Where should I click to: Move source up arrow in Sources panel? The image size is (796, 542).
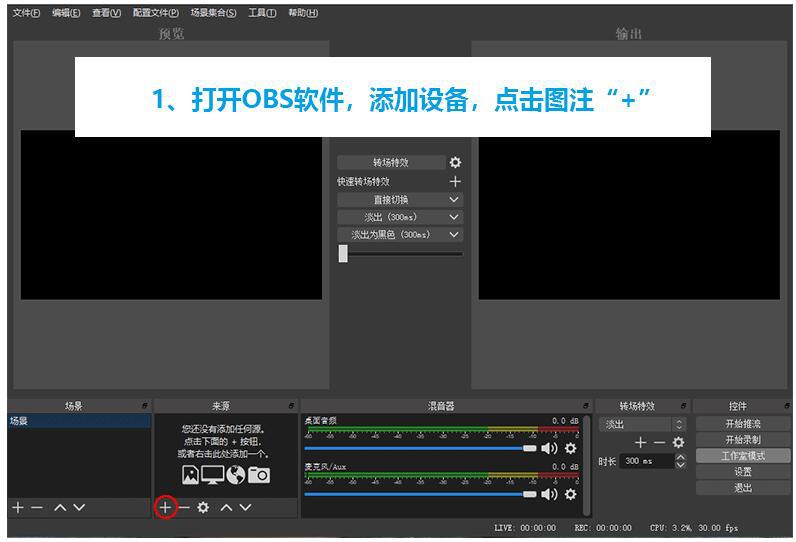click(226, 507)
